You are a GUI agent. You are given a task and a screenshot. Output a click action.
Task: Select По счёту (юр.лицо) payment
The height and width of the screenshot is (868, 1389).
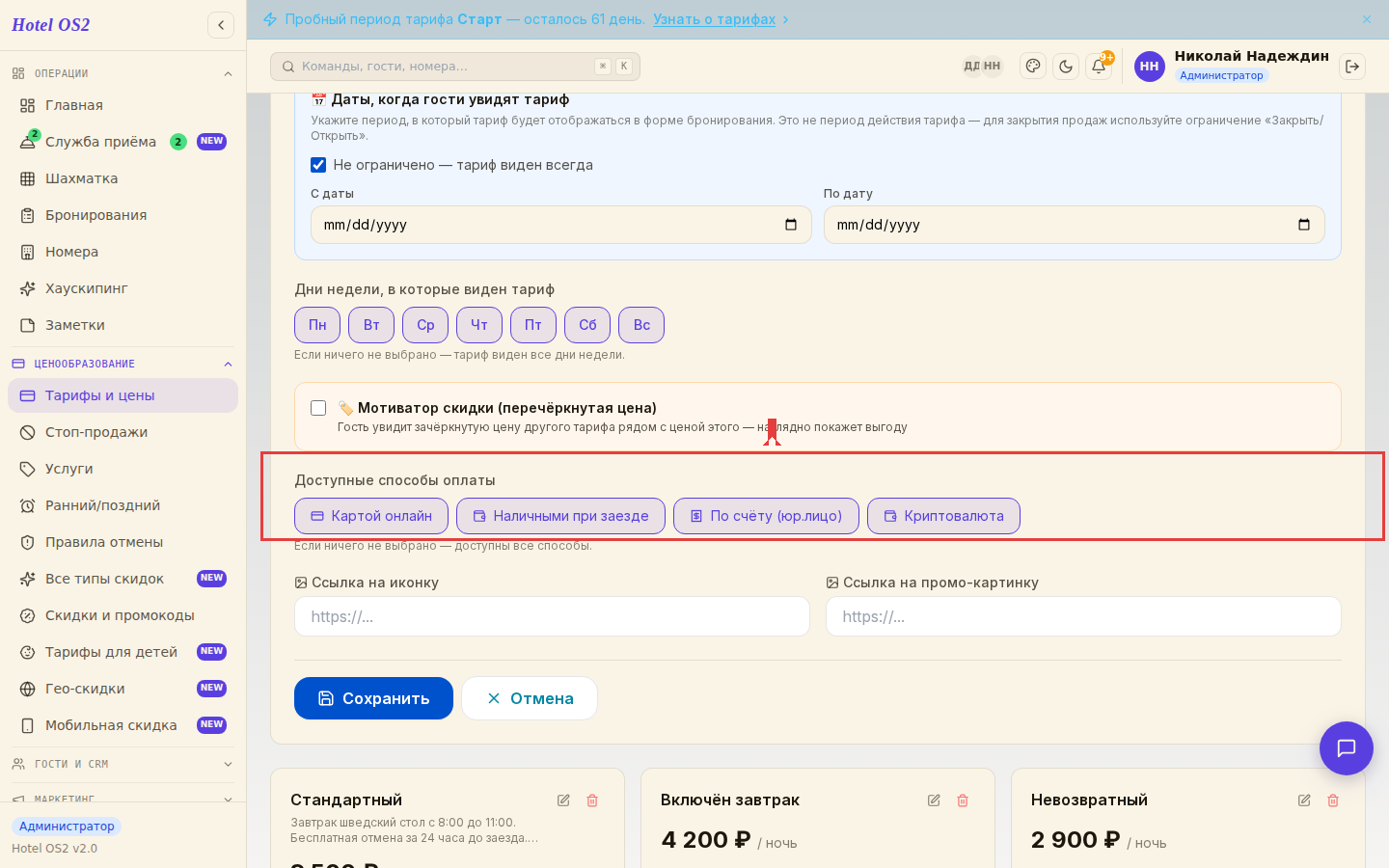coord(766,516)
